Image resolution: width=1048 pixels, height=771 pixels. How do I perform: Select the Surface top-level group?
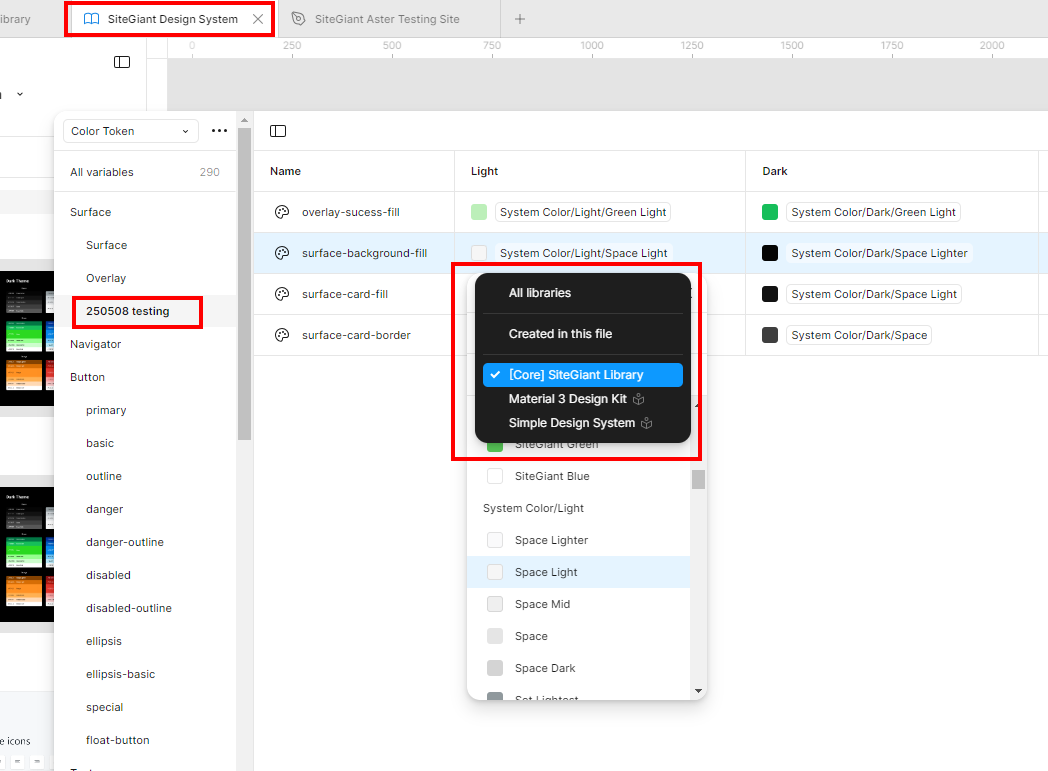pyautogui.click(x=91, y=212)
